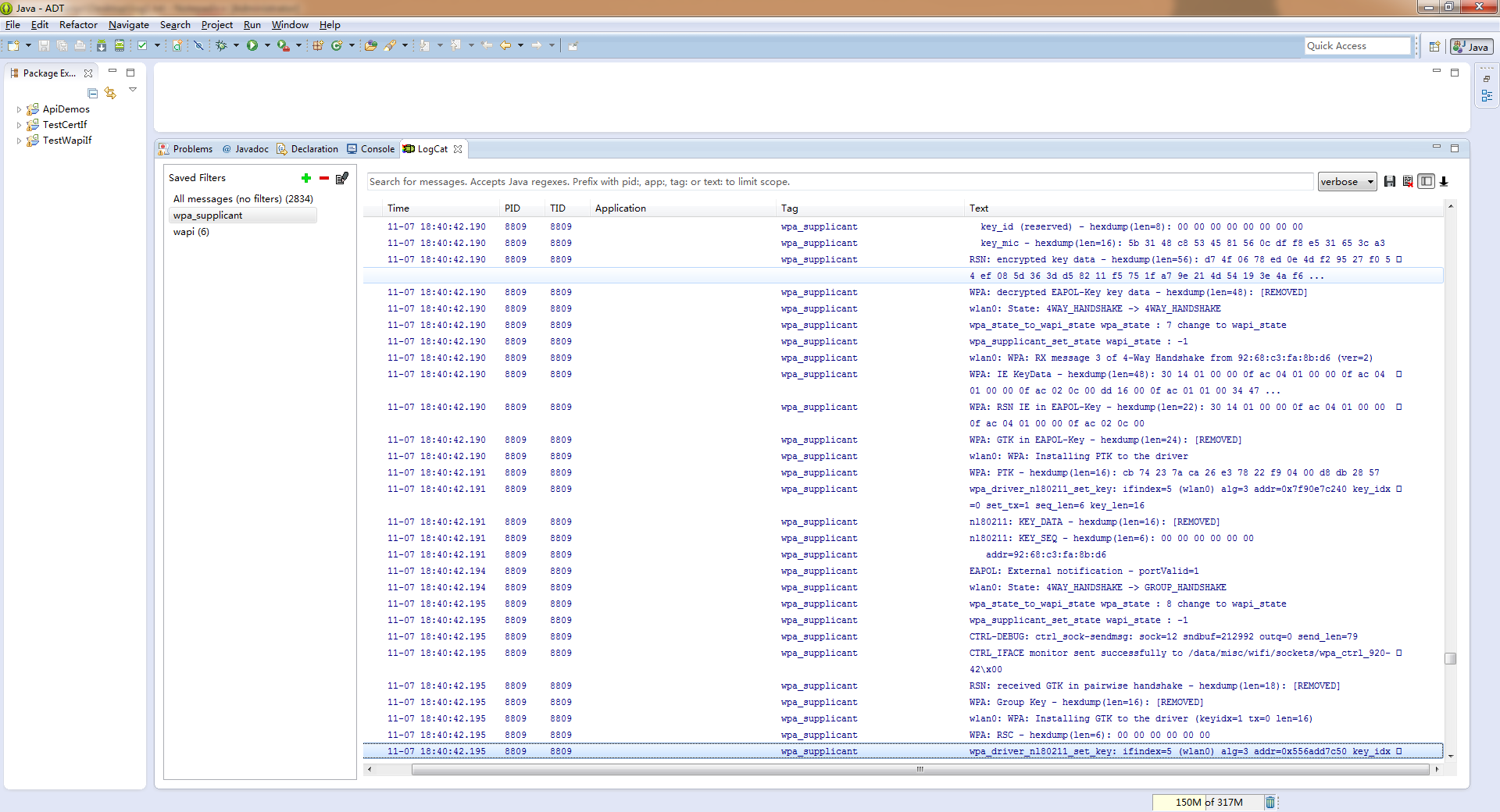Open the Android SDK Manager icon
The width and height of the screenshot is (1500, 812).
pos(102,46)
